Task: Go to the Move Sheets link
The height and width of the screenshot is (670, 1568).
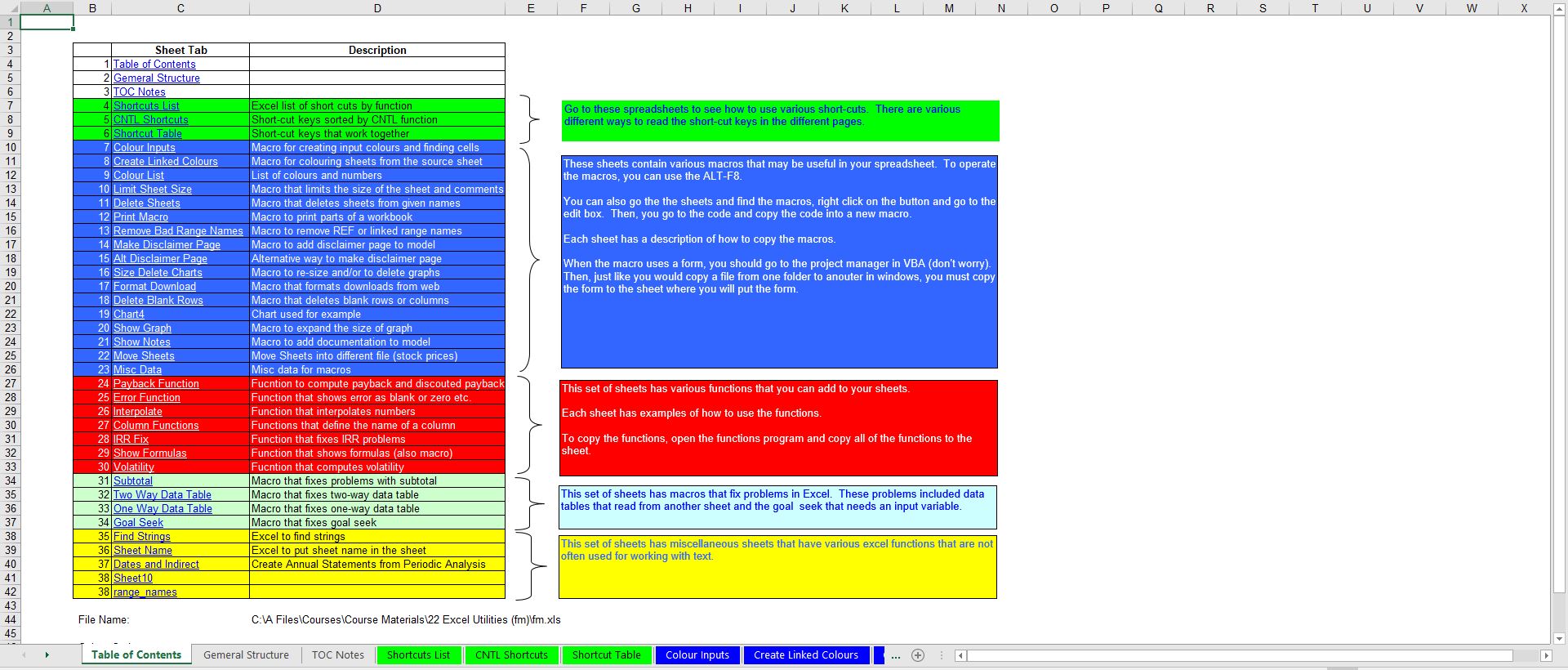Action: pyautogui.click(x=144, y=356)
